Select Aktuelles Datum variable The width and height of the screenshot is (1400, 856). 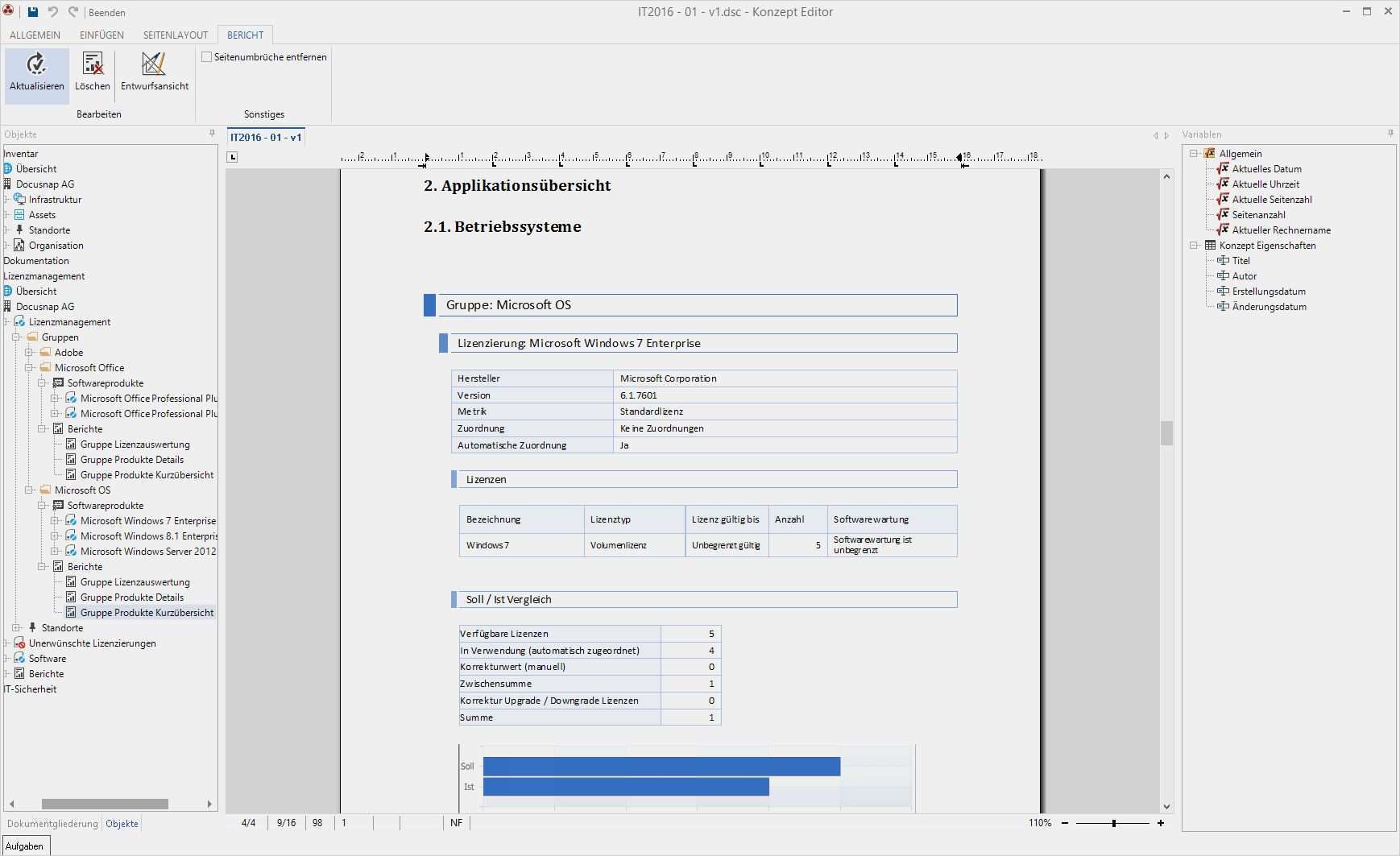1266,169
